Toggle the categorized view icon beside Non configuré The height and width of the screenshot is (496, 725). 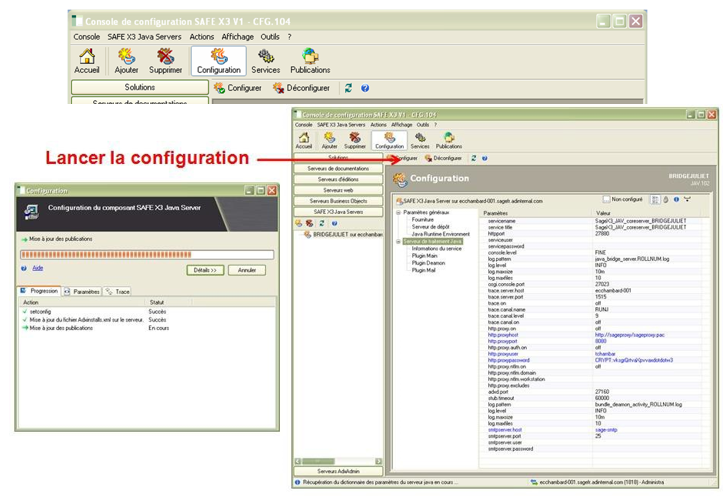coord(655,200)
